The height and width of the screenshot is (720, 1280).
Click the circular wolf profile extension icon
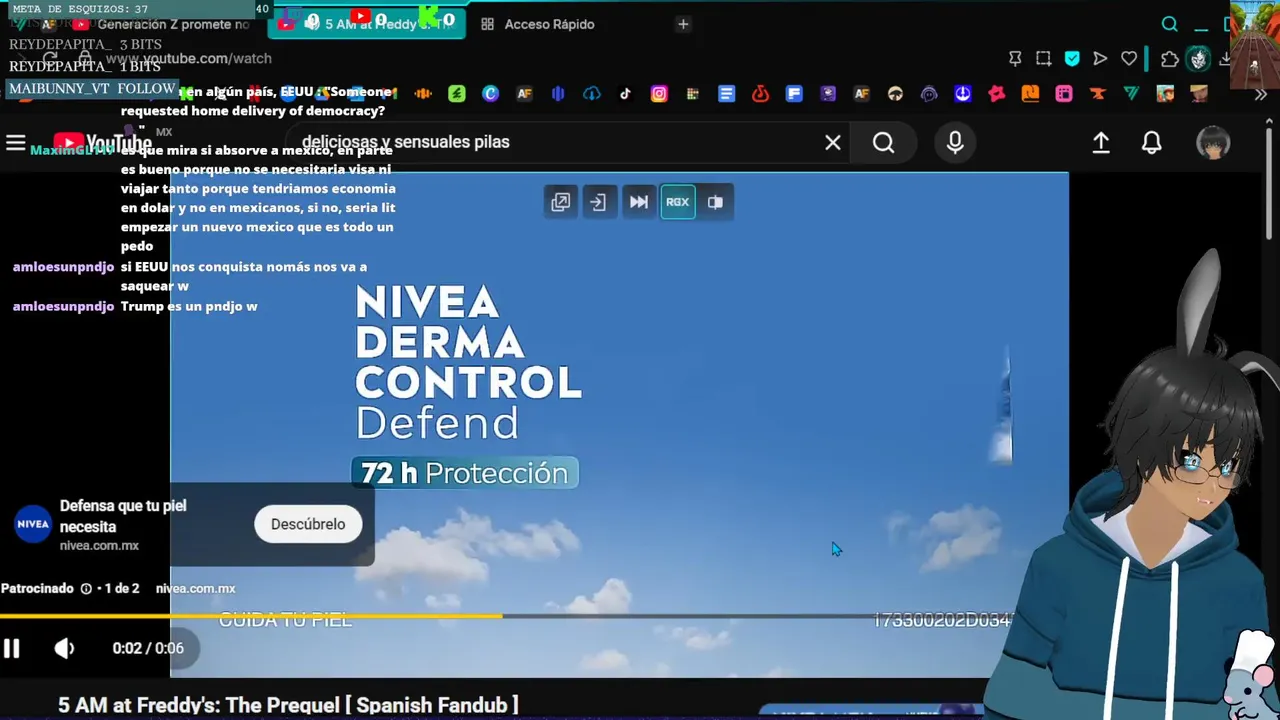pyautogui.click(x=1198, y=59)
